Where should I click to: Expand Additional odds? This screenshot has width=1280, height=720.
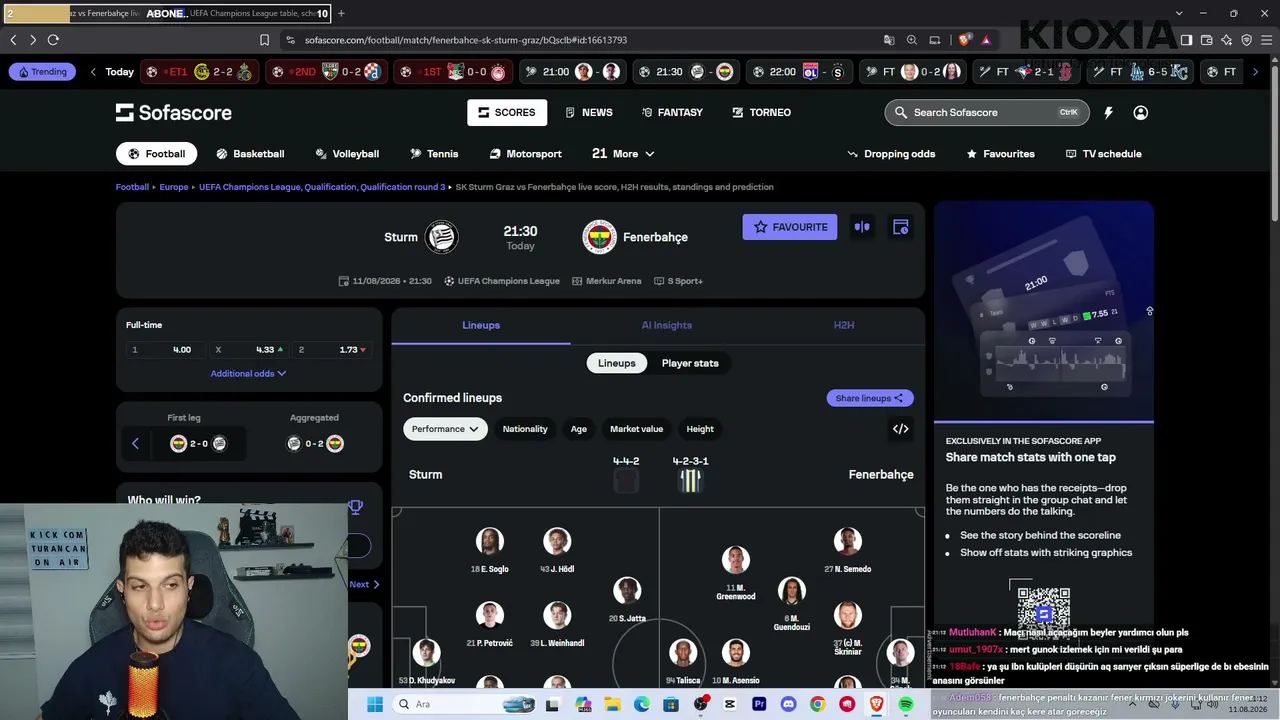[248, 374]
